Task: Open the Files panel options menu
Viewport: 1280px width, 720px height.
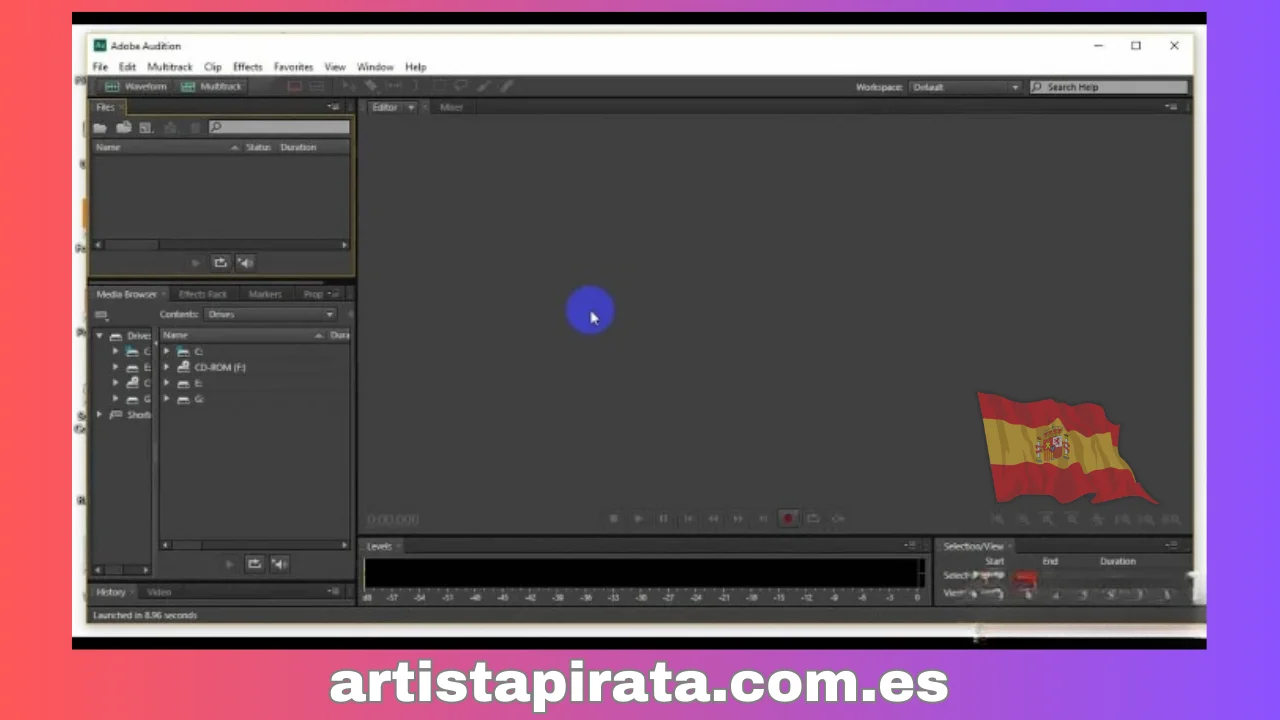Action: [334, 107]
